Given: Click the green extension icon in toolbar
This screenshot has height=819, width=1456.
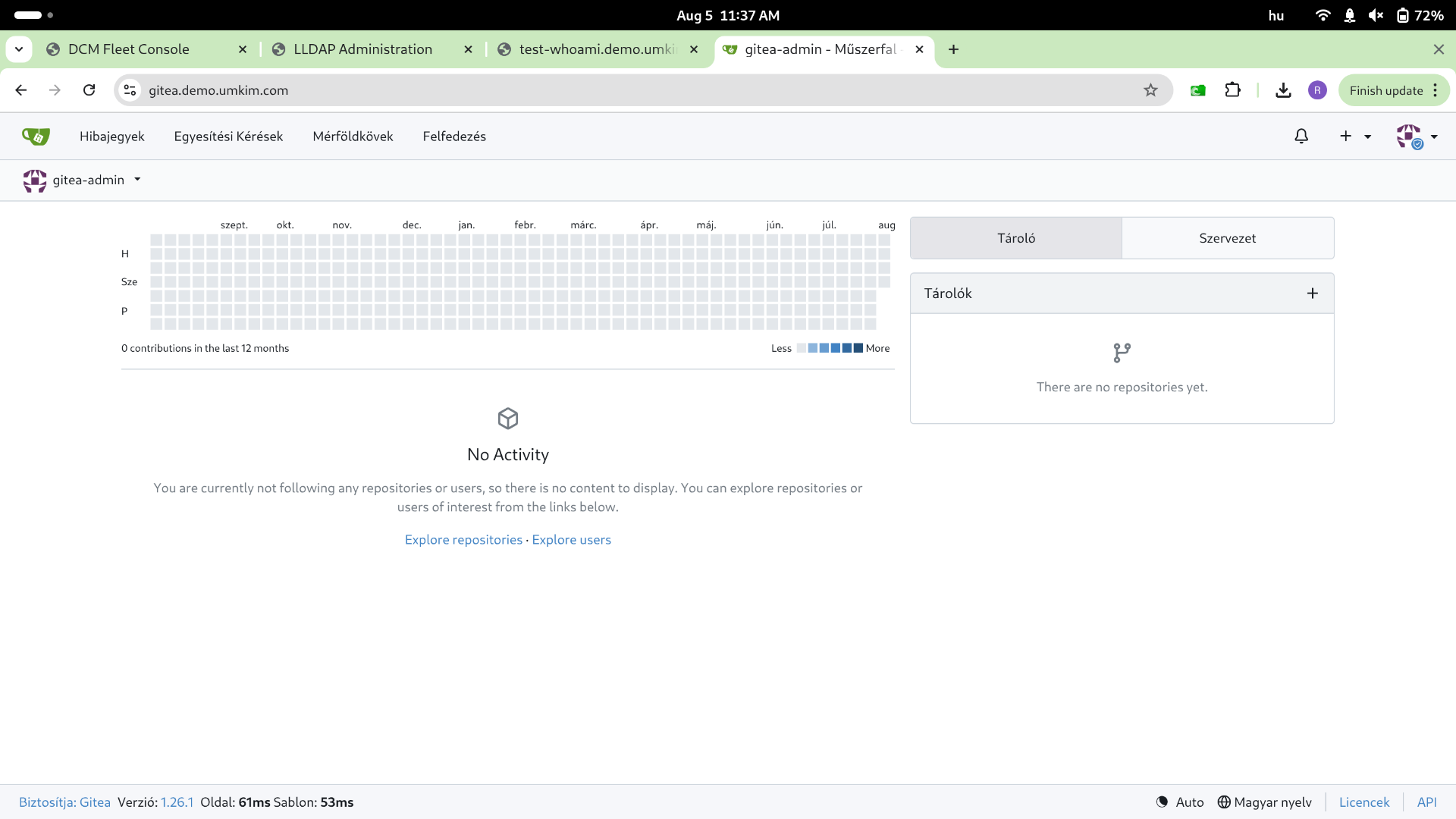Looking at the screenshot, I should (x=1198, y=90).
